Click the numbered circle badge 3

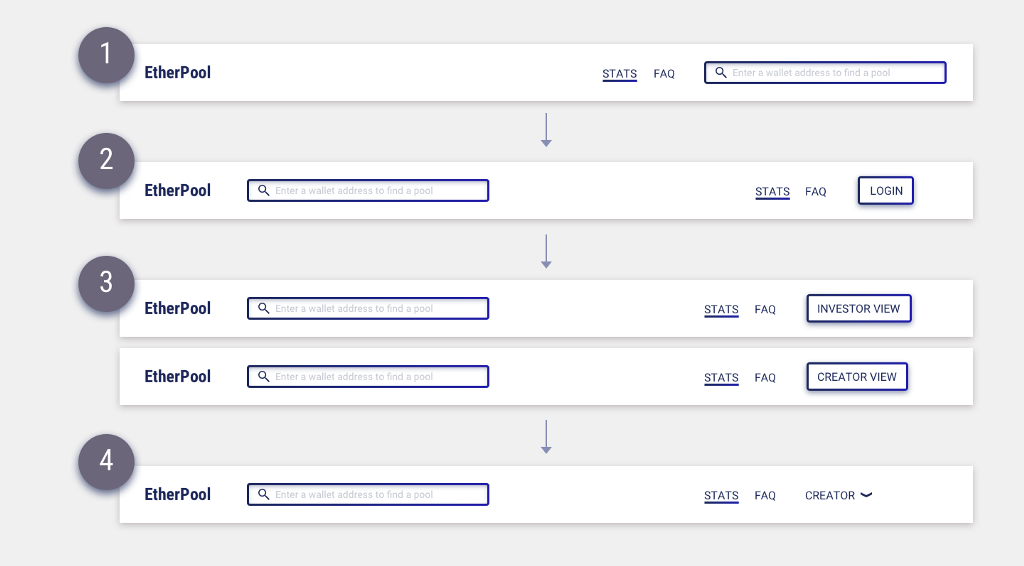[x=106, y=283]
